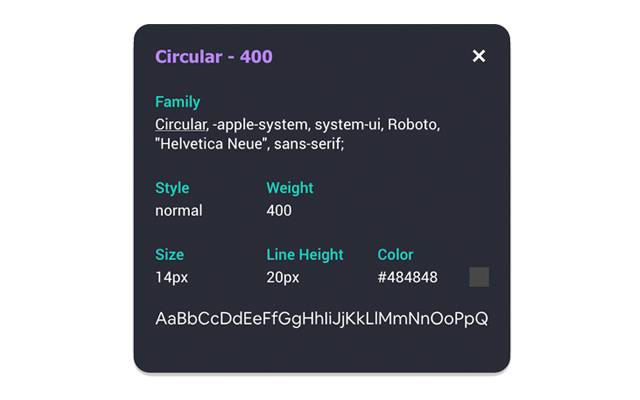
Task: Click the Size label
Action: tap(169, 254)
